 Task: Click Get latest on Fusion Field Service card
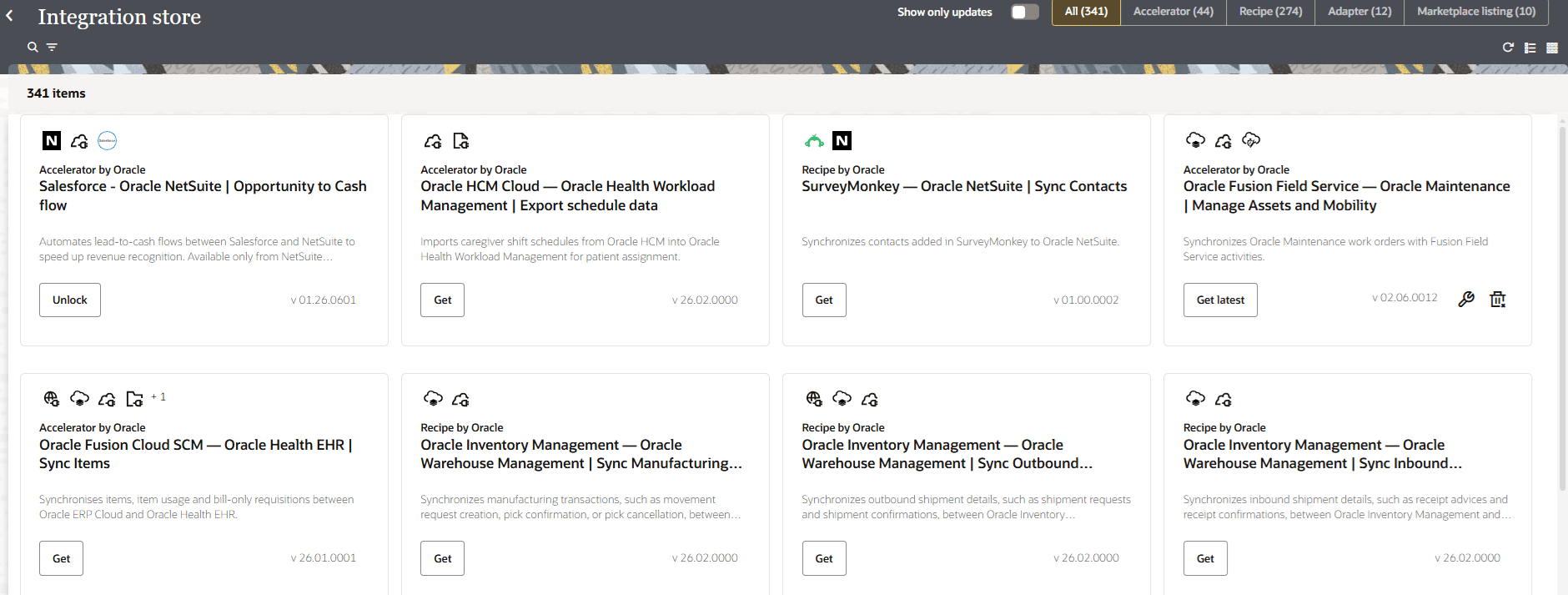tap(1220, 300)
